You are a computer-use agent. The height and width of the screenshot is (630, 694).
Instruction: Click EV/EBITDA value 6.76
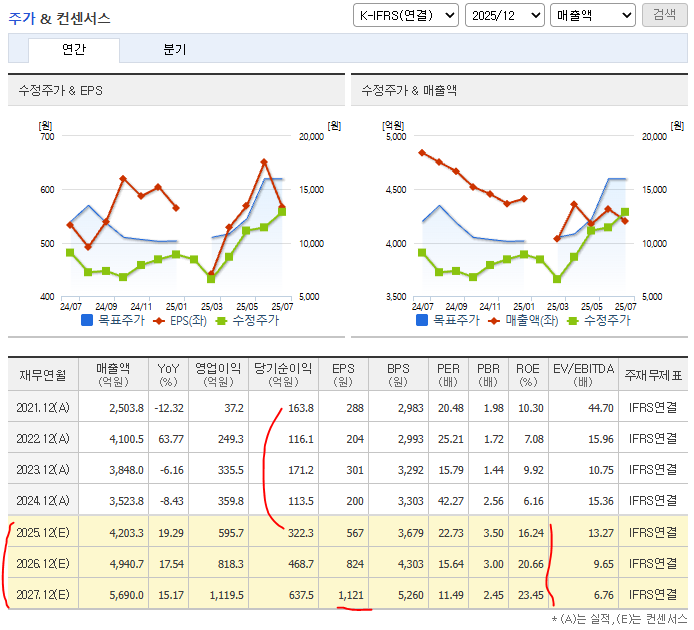[604, 595]
